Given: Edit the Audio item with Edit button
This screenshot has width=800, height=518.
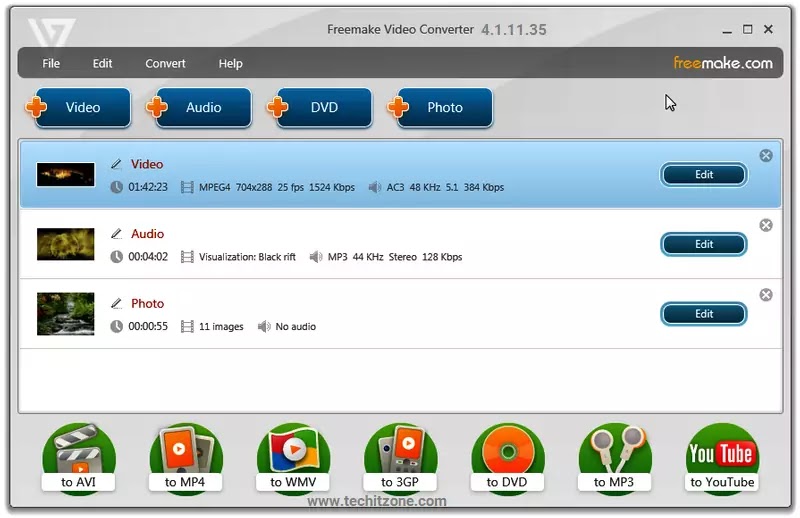Looking at the screenshot, I should point(704,244).
